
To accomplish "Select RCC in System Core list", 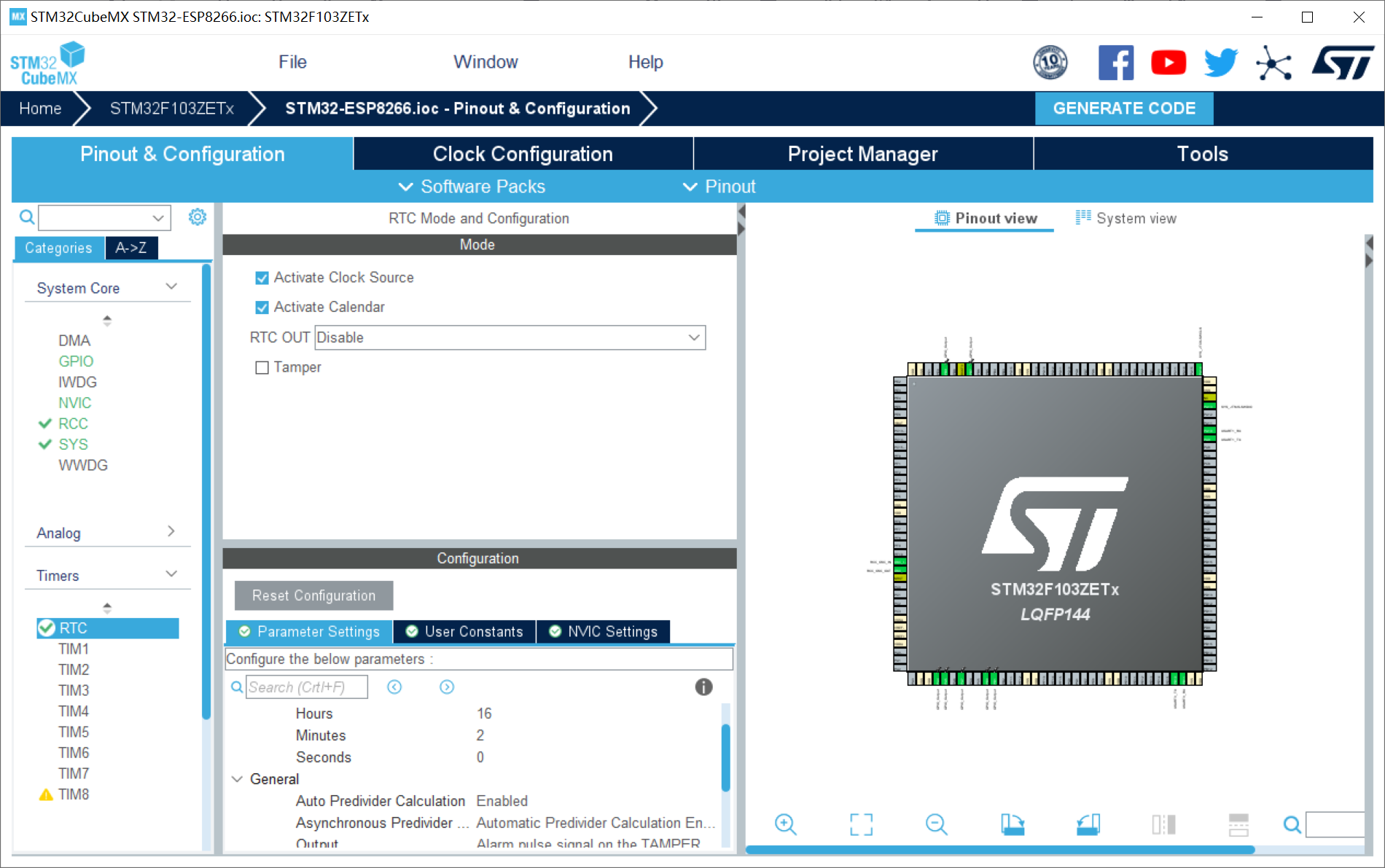I will pyautogui.click(x=73, y=423).
